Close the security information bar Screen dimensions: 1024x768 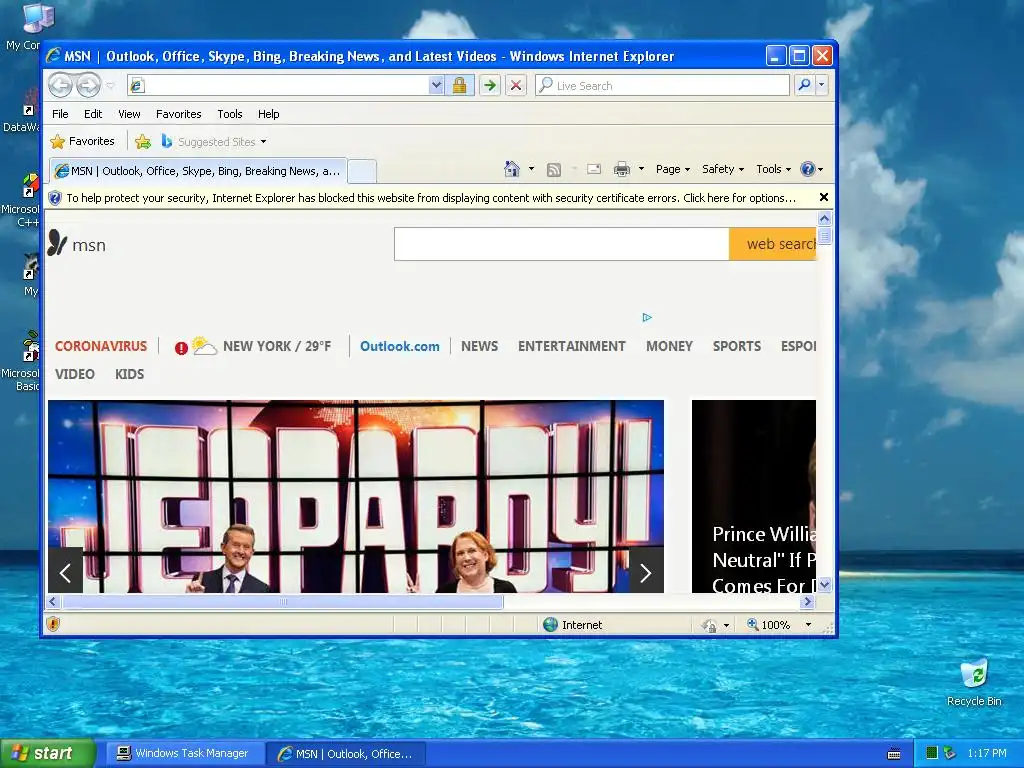824,197
